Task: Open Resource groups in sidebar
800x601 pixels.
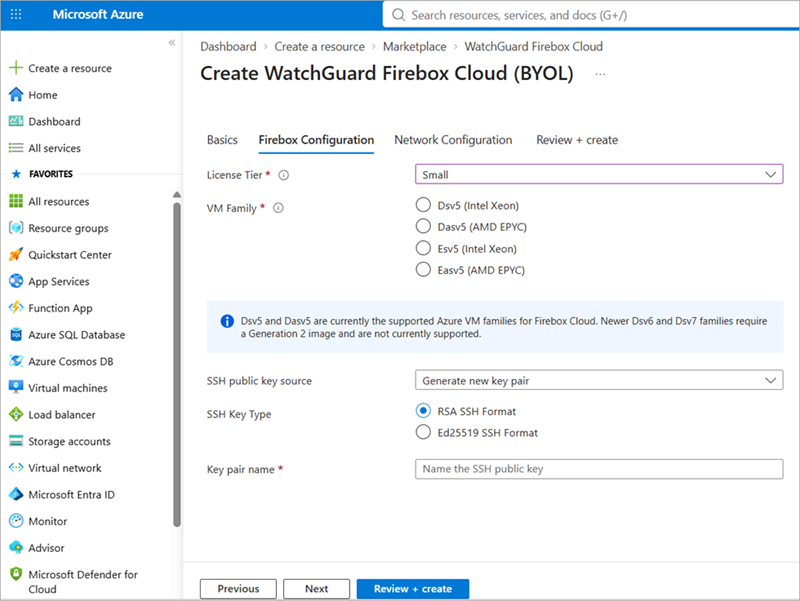Action: tap(68, 228)
